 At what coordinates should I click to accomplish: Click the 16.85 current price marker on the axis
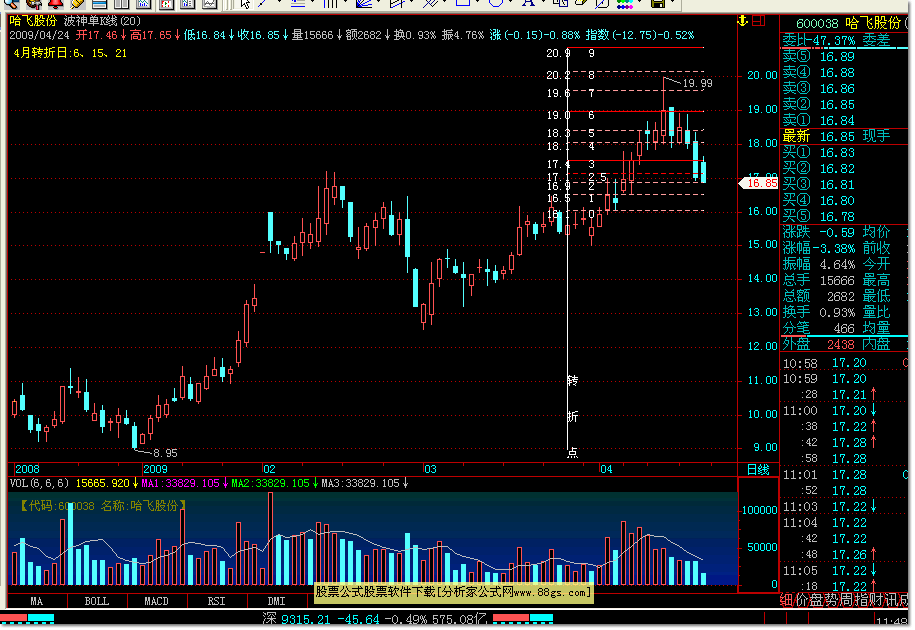(759, 183)
